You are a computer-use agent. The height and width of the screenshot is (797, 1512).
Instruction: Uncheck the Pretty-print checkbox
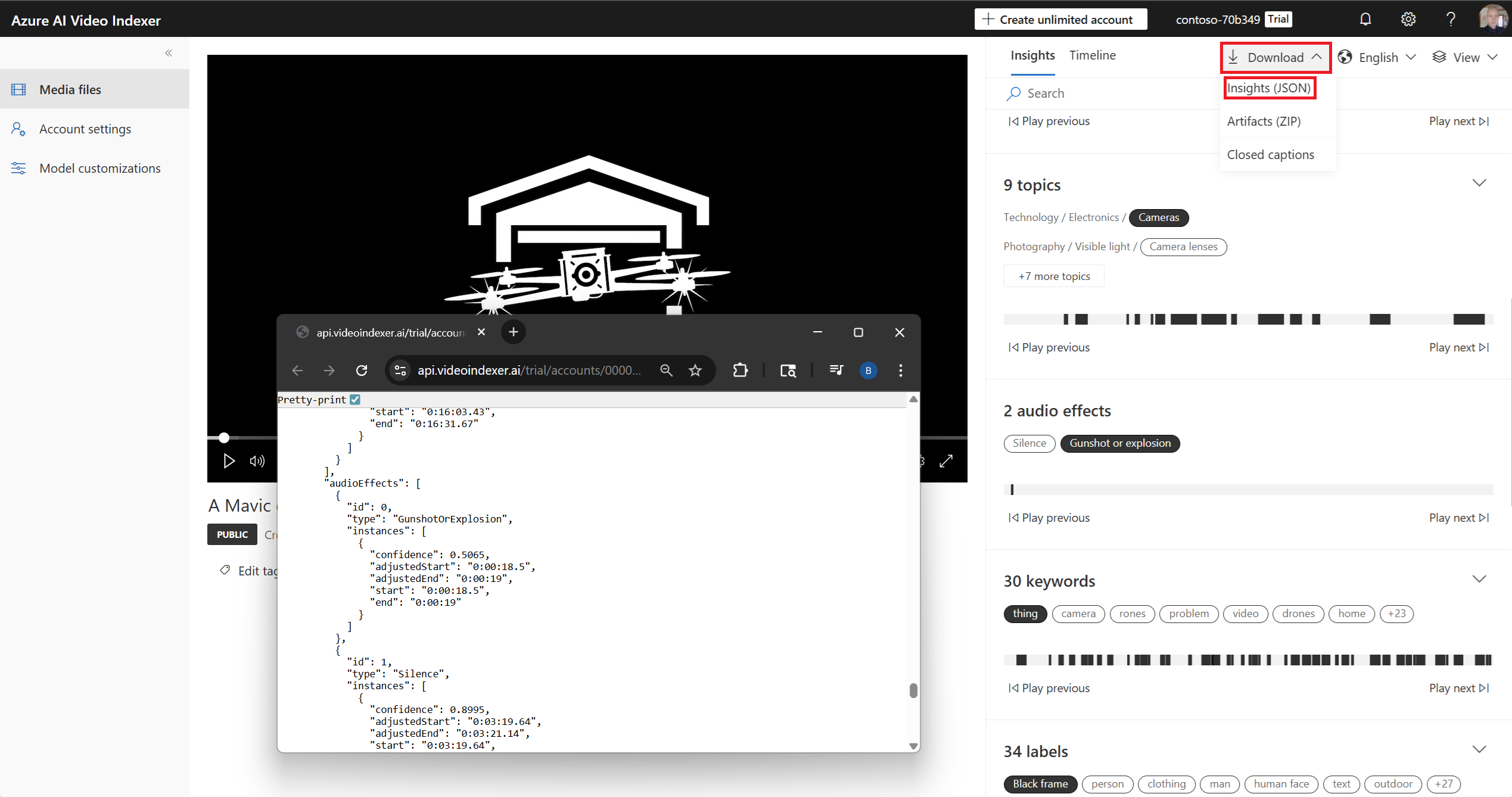point(355,400)
